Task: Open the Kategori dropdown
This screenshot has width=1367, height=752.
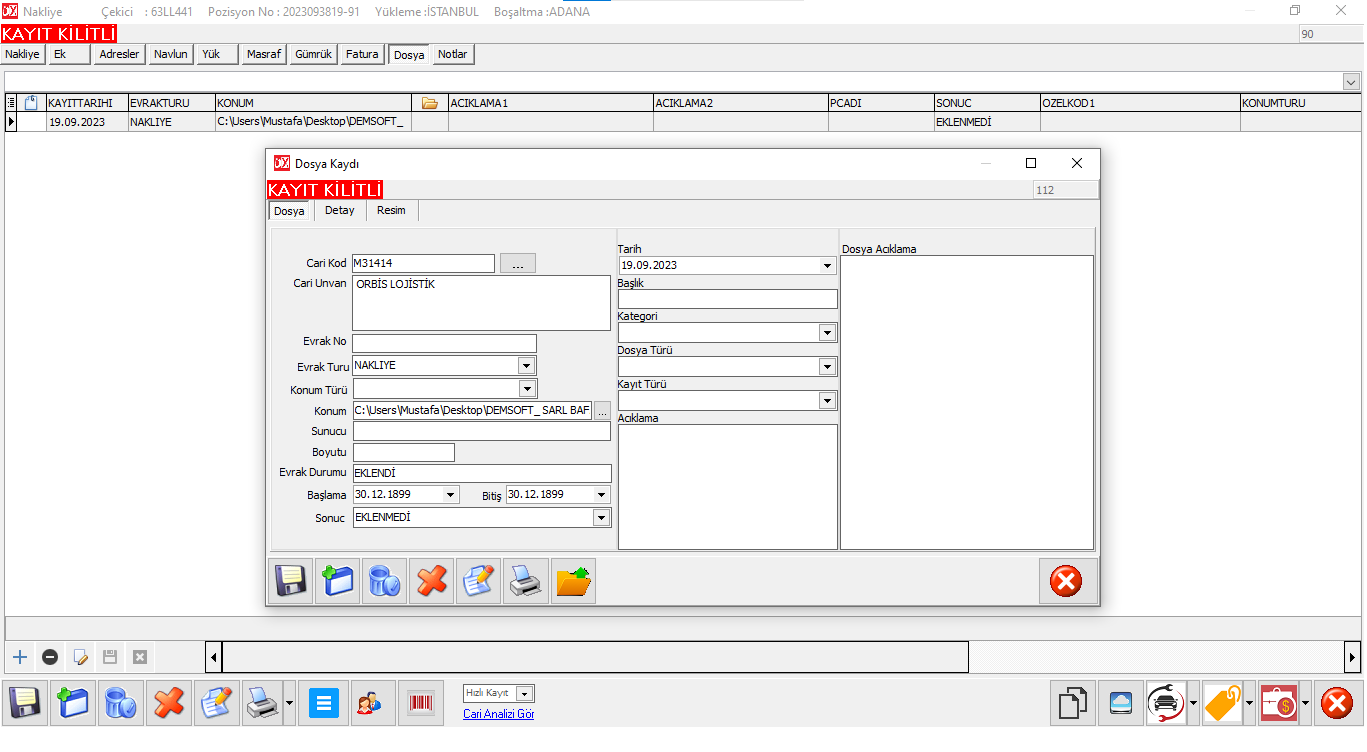Action: coord(827,333)
